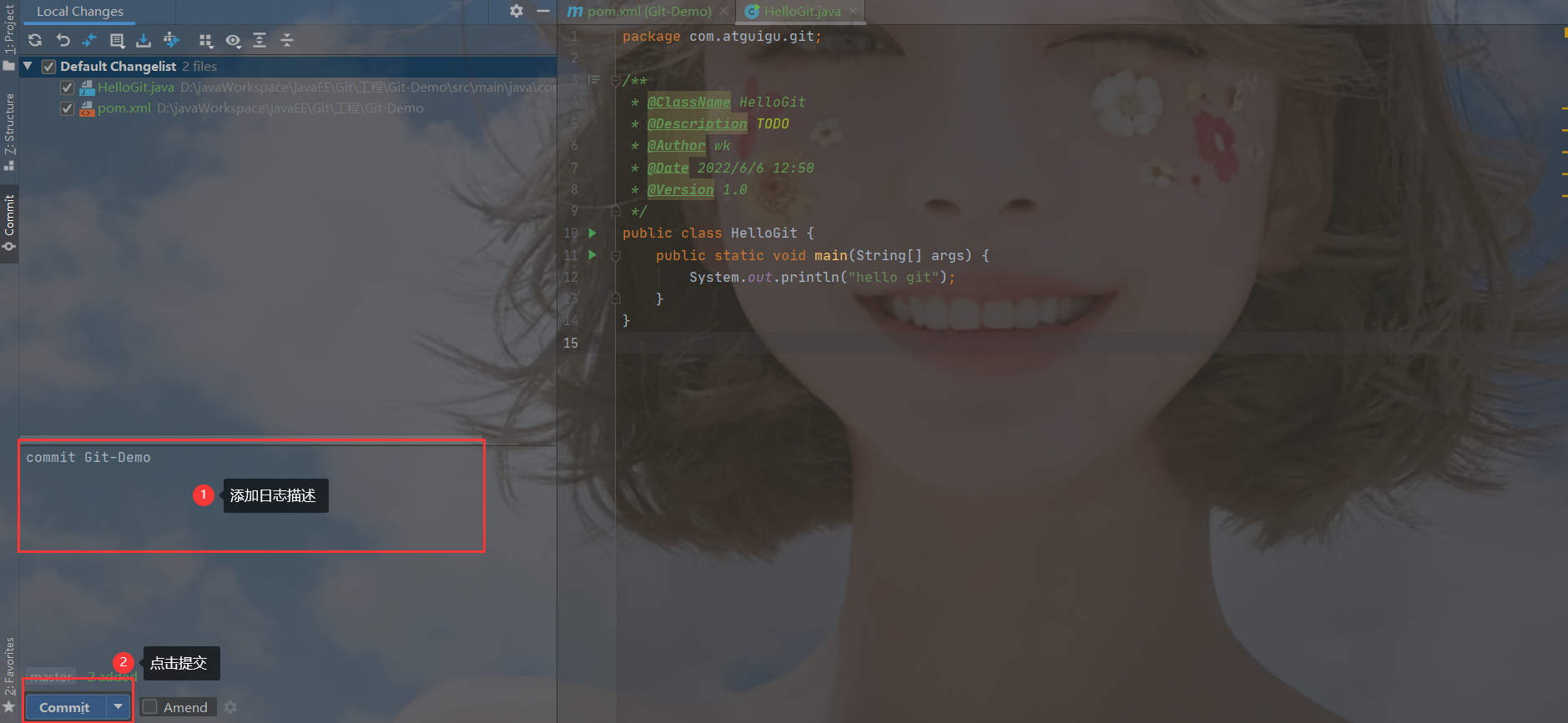Click the "hello git" string literal
Viewport: 1568px width, 723px height.
[894, 277]
